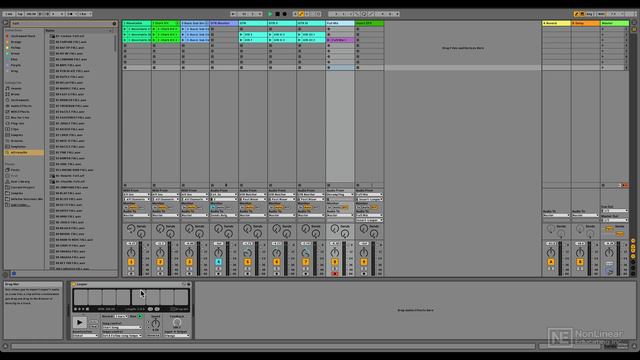Viewport: 640px width, 360px height.
Task: Select Sounds in browser categories
Action: click(x=16, y=88)
